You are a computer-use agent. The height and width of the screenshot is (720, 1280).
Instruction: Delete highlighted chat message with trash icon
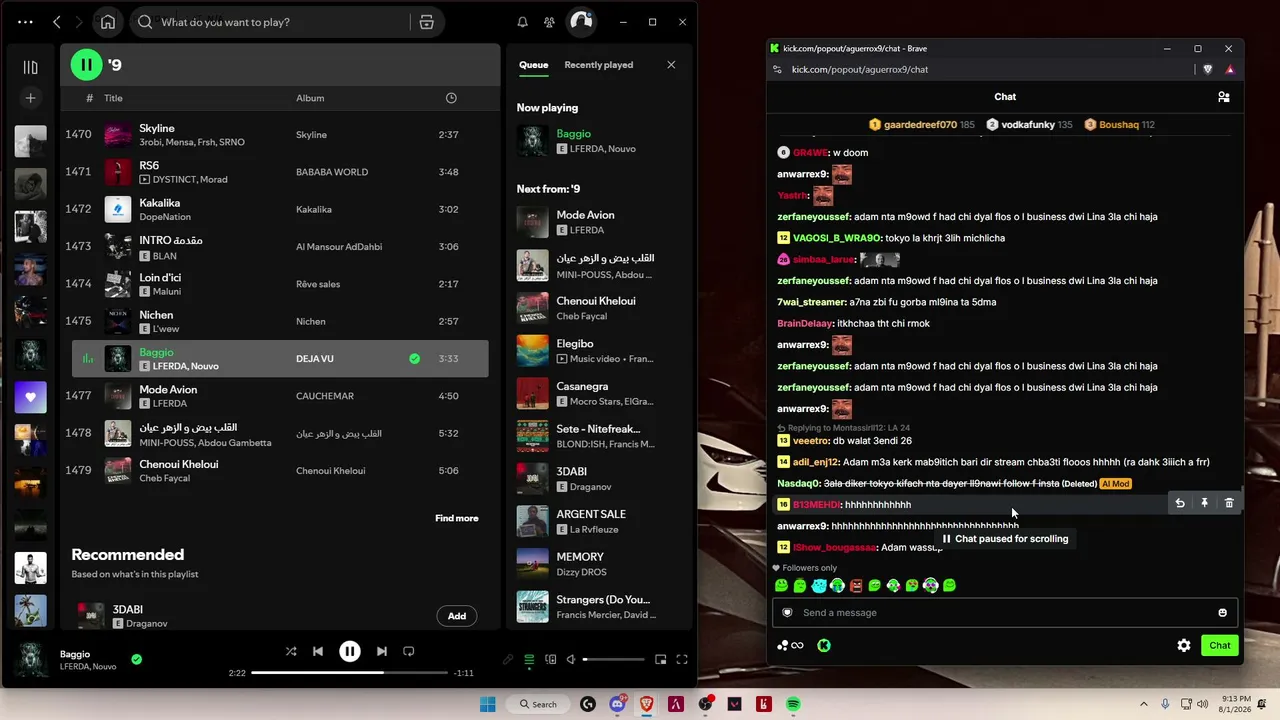tap(1229, 504)
